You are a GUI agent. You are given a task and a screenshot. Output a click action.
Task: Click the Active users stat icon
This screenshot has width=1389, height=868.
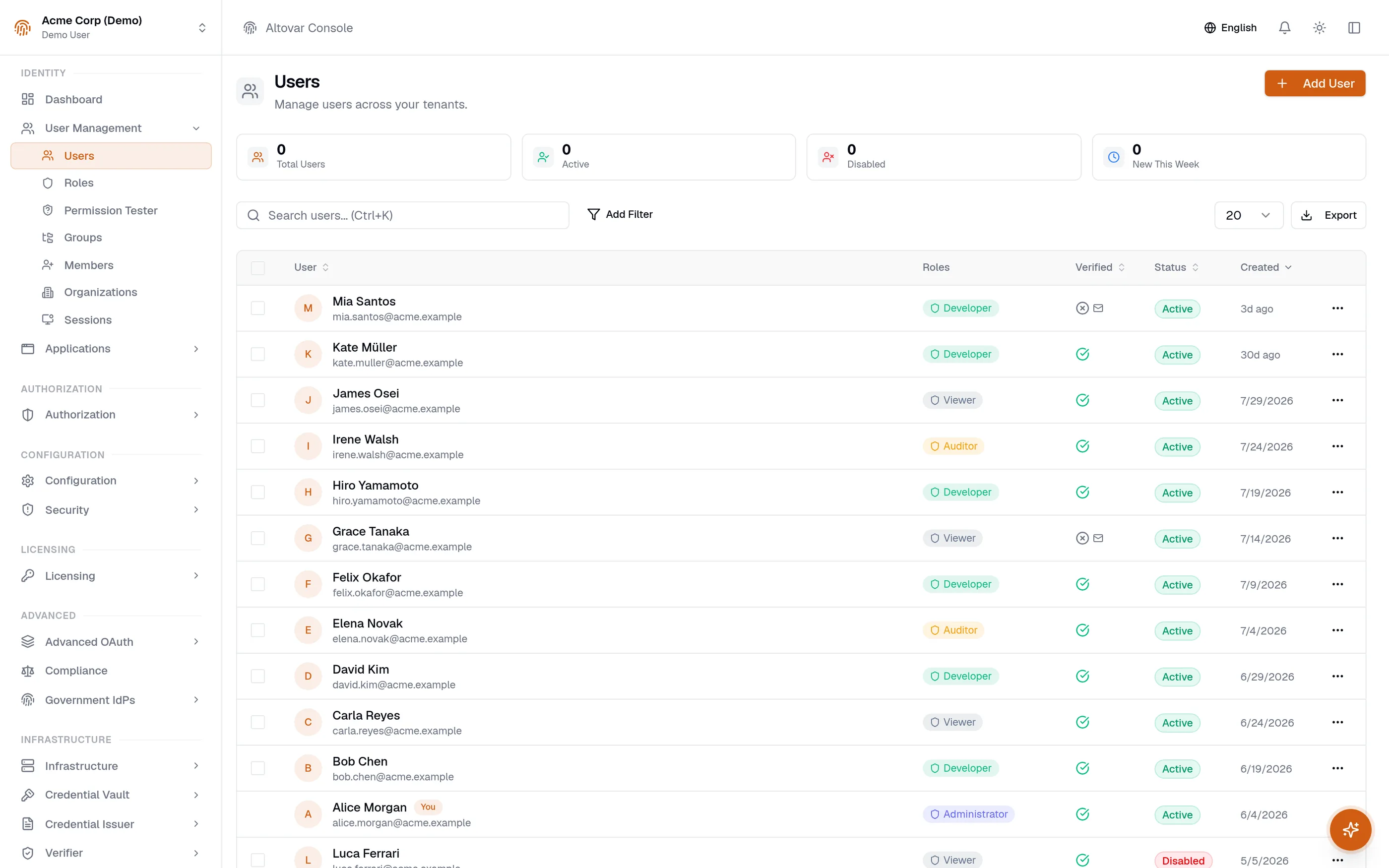point(543,157)
